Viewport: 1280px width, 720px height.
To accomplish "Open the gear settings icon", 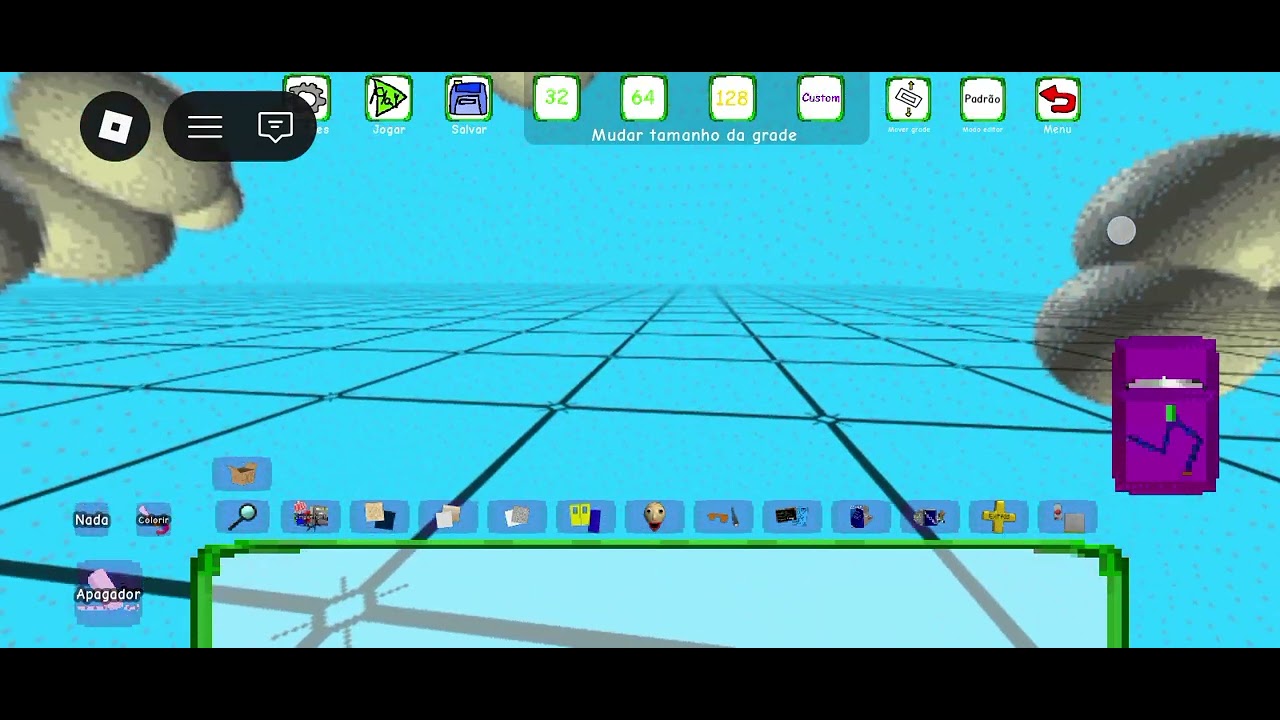I will pos(307,98).
